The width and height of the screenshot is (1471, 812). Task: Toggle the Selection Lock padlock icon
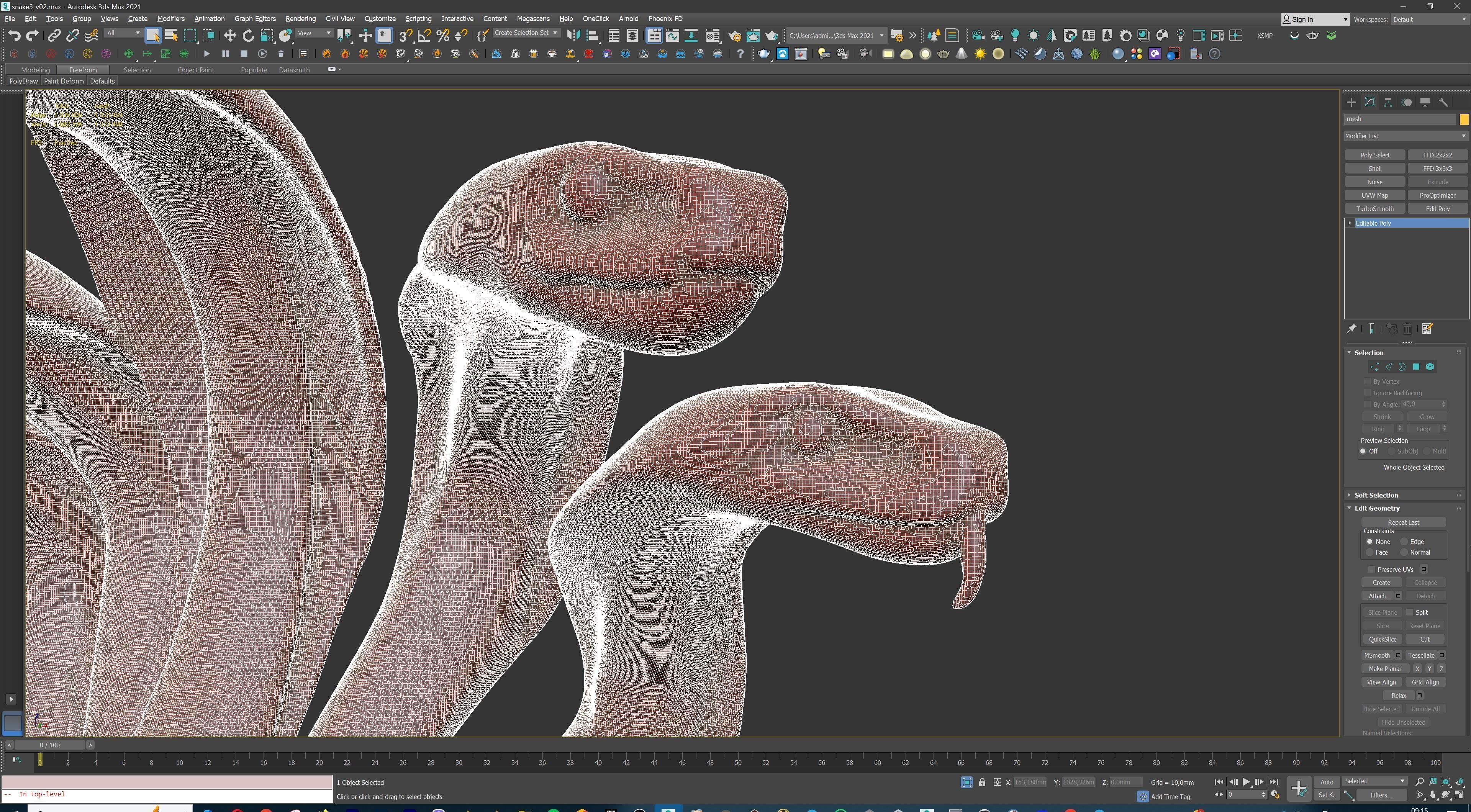pyautogui.click(x=982, y=782)
